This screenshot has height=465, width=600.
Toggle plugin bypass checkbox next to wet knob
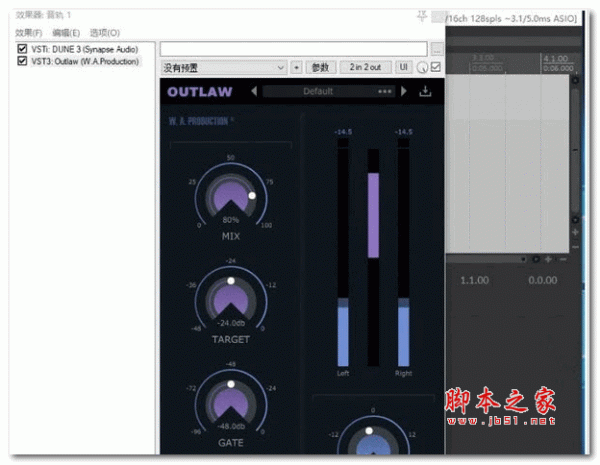pos(435,67)
